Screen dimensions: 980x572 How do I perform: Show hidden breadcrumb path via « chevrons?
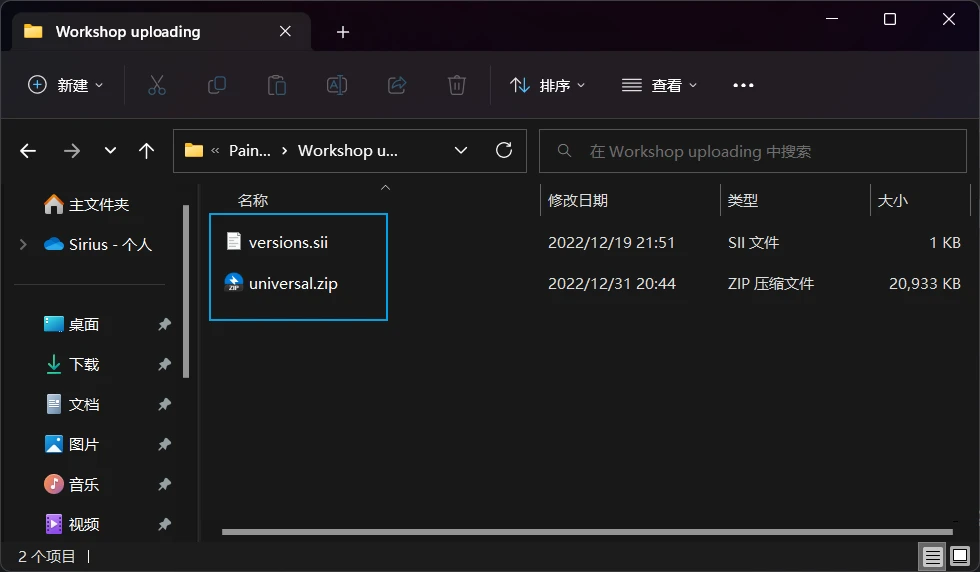click(x=215, y=151)
